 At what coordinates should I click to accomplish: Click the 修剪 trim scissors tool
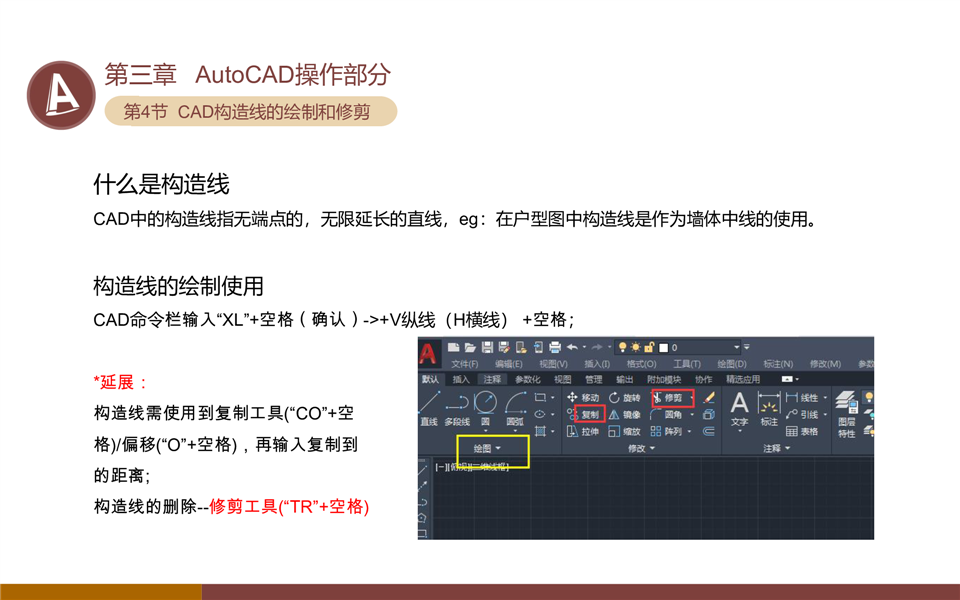point(667,398)
